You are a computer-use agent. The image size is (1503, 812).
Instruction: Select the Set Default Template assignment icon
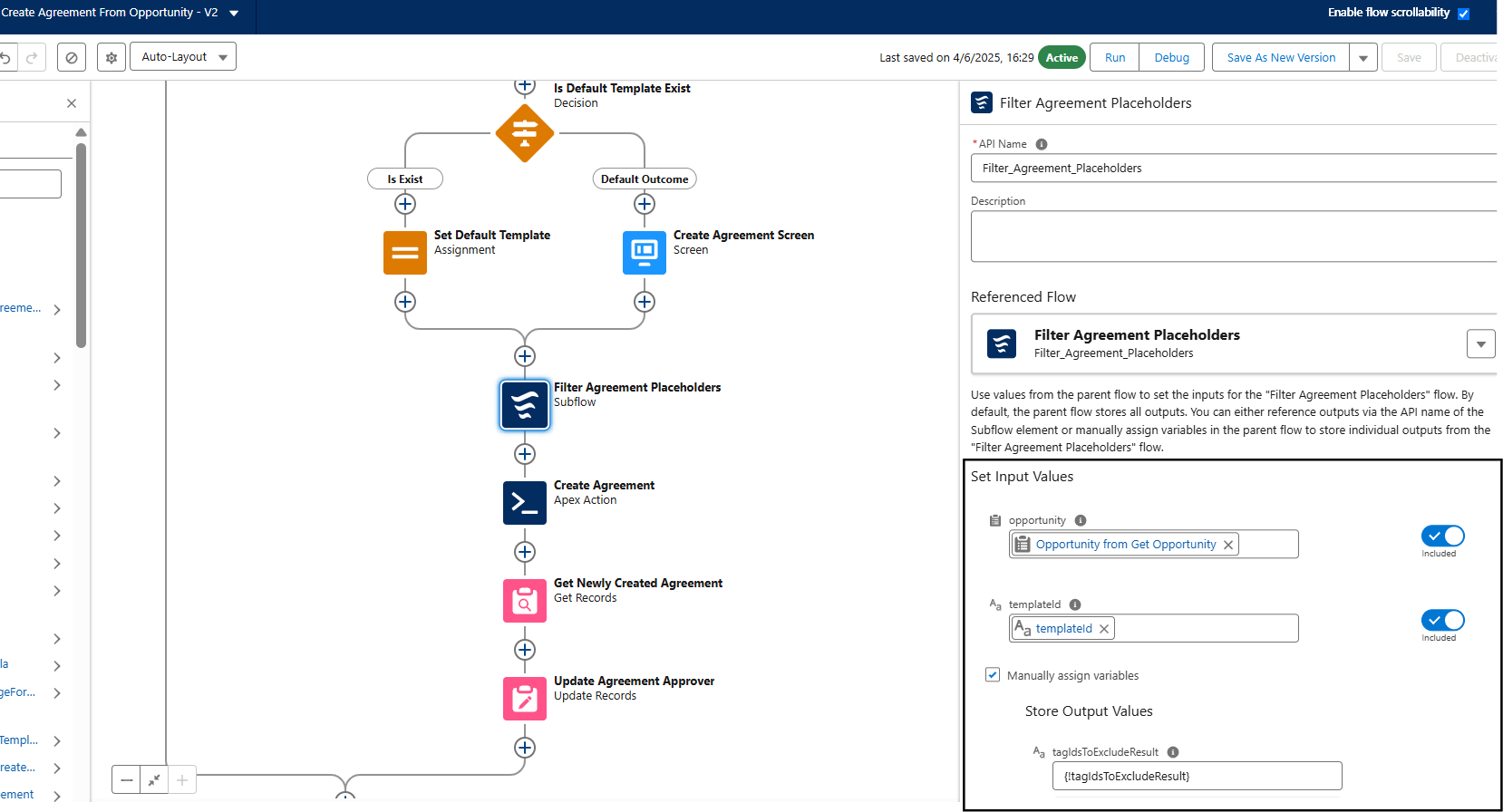pos(405,253)
